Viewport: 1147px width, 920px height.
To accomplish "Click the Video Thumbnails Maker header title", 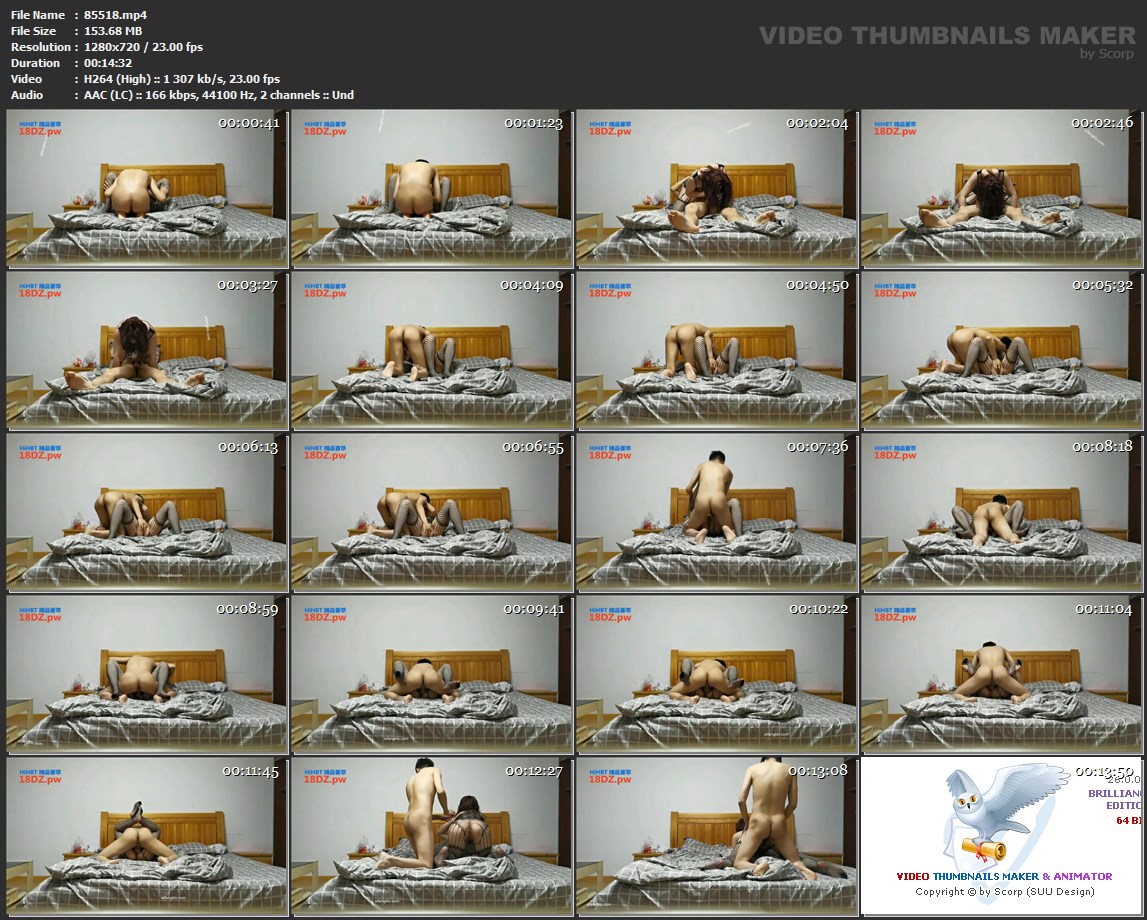I will pos(947,36).
